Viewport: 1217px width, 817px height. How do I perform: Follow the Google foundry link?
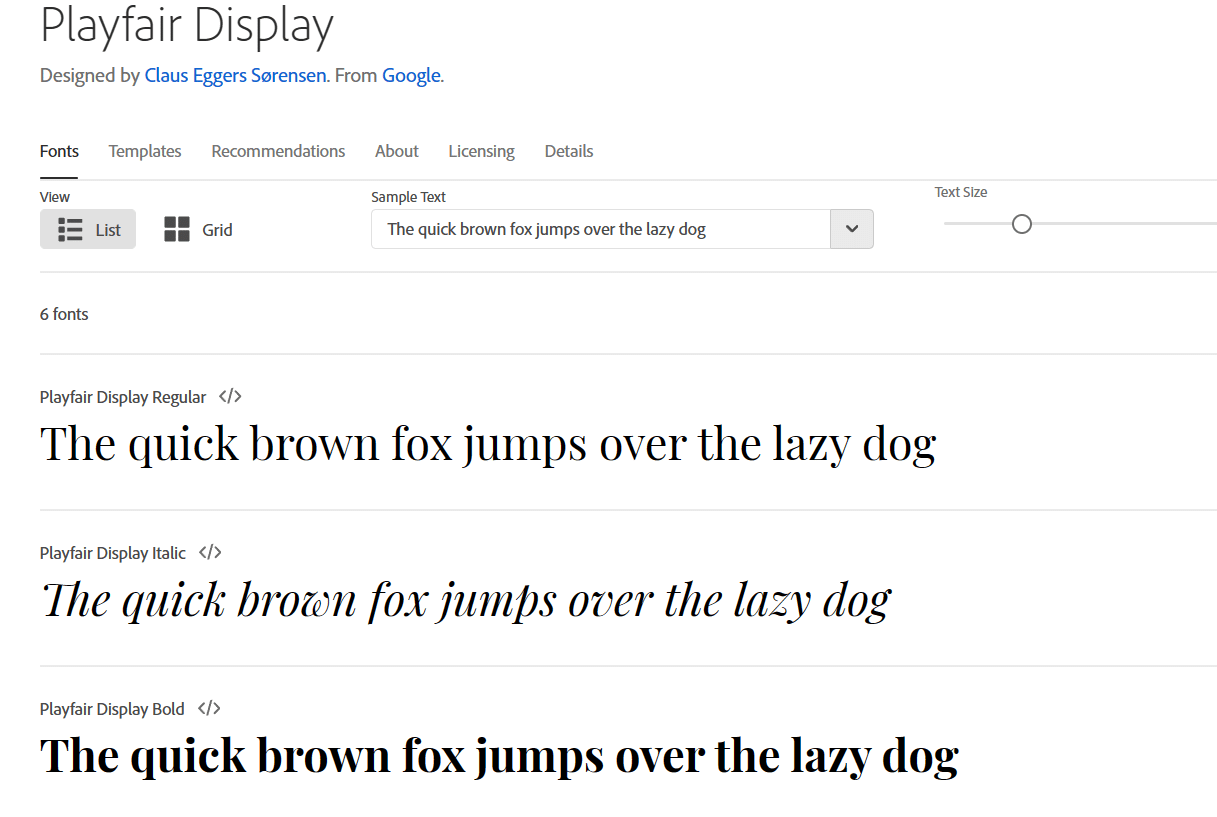(411, 76)
